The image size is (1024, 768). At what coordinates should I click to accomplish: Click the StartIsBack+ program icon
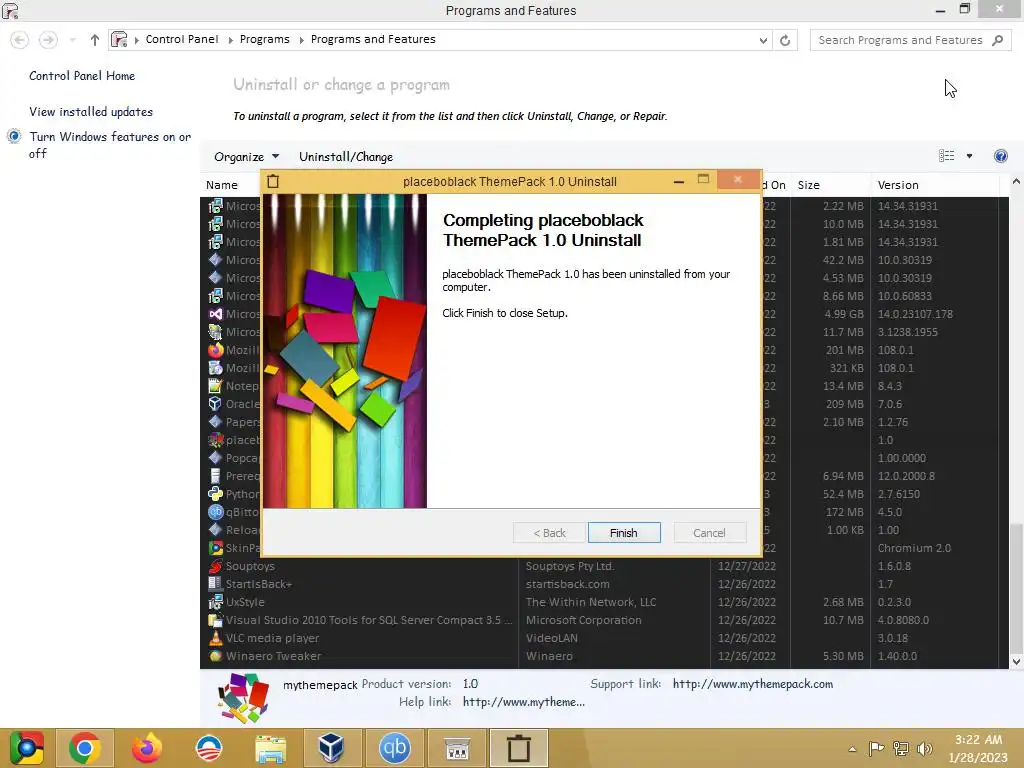216,584
